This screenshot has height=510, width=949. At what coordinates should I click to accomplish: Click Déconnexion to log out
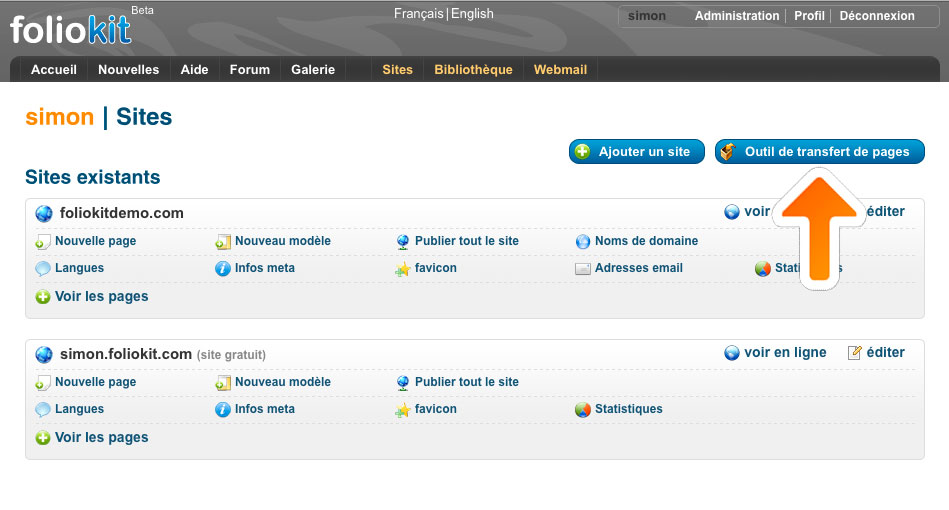click(x=877, y=16)
